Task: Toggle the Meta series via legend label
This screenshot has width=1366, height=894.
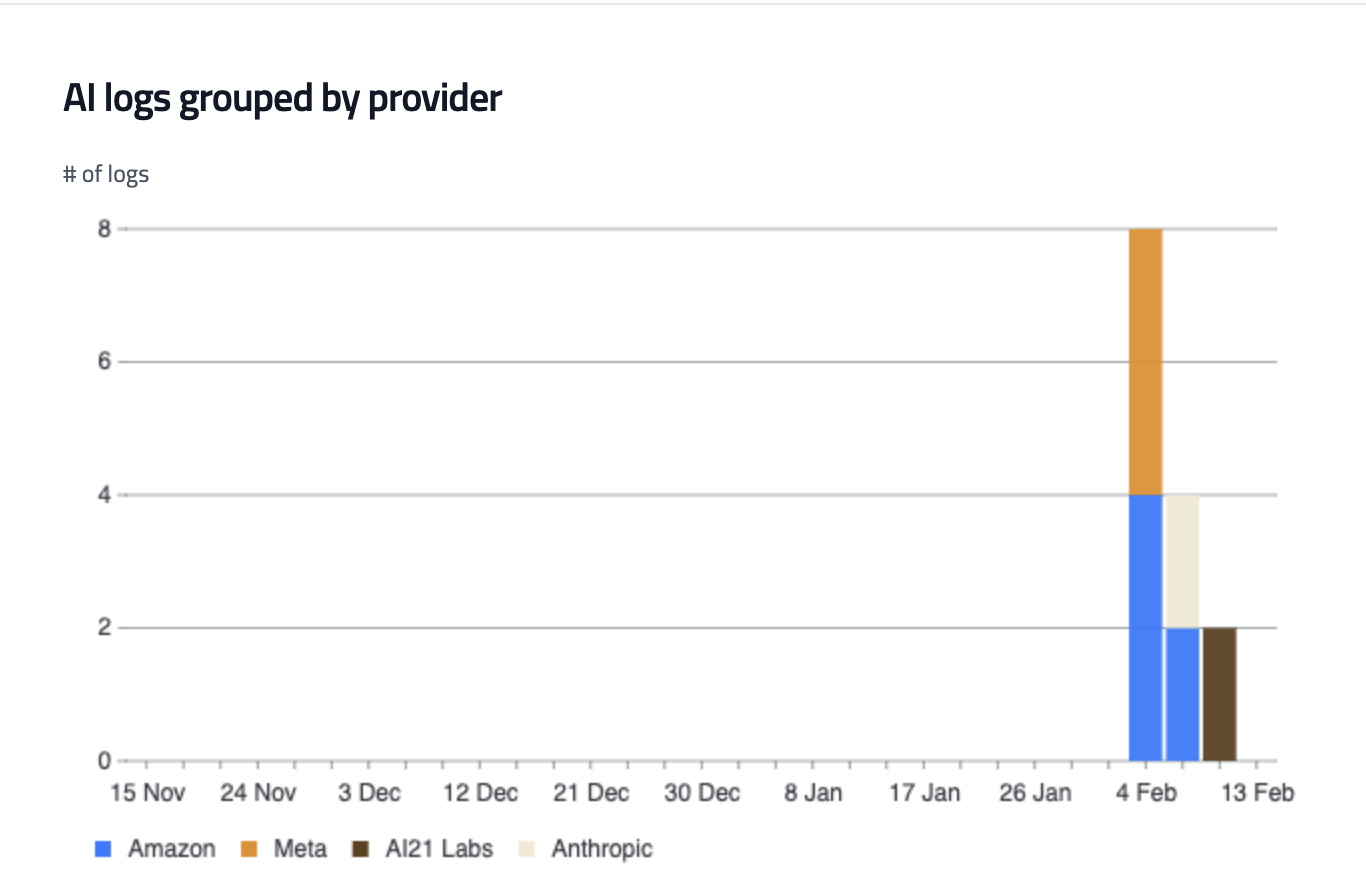Action: tap(300, 850)
